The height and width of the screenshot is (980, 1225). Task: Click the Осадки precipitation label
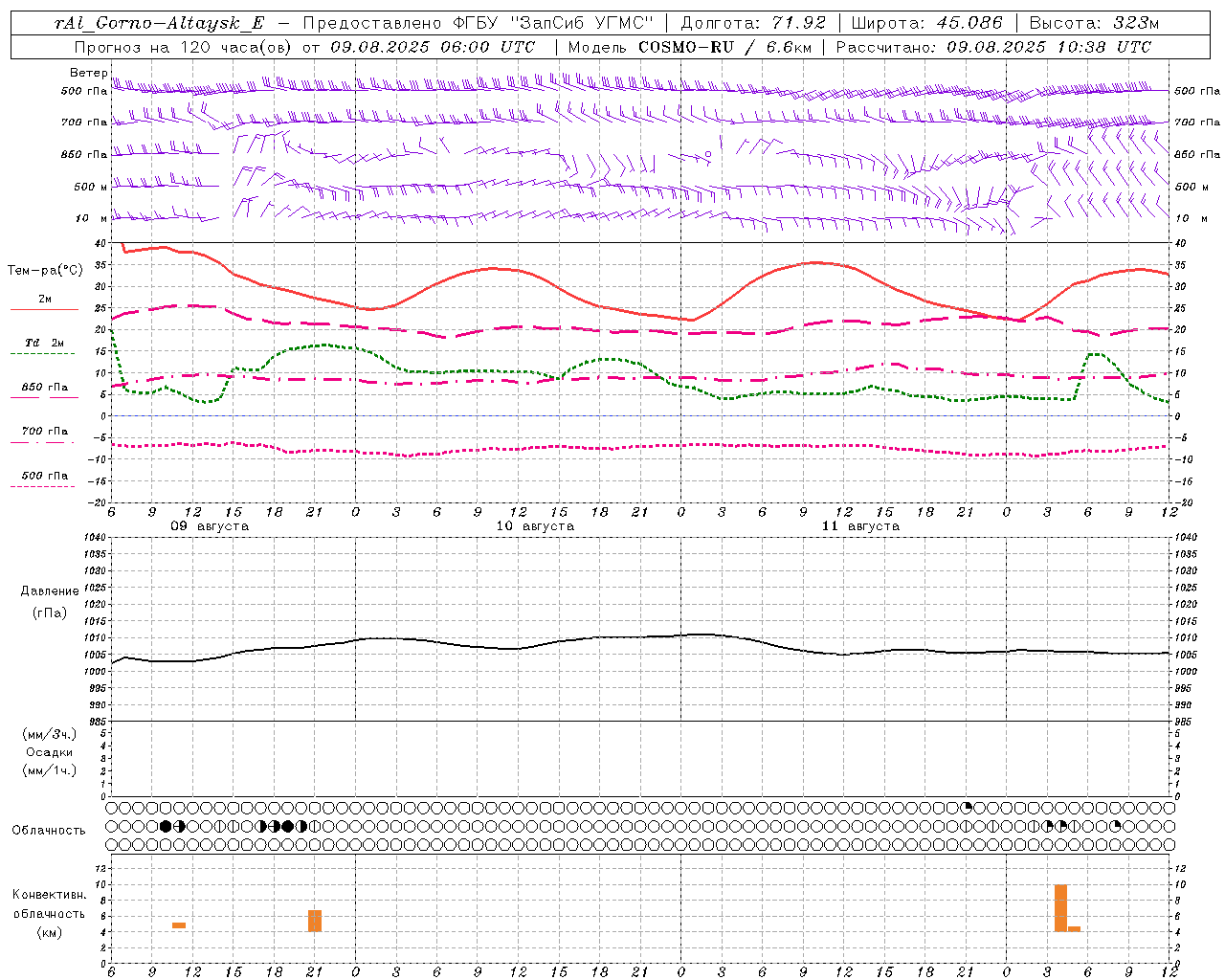50,752
